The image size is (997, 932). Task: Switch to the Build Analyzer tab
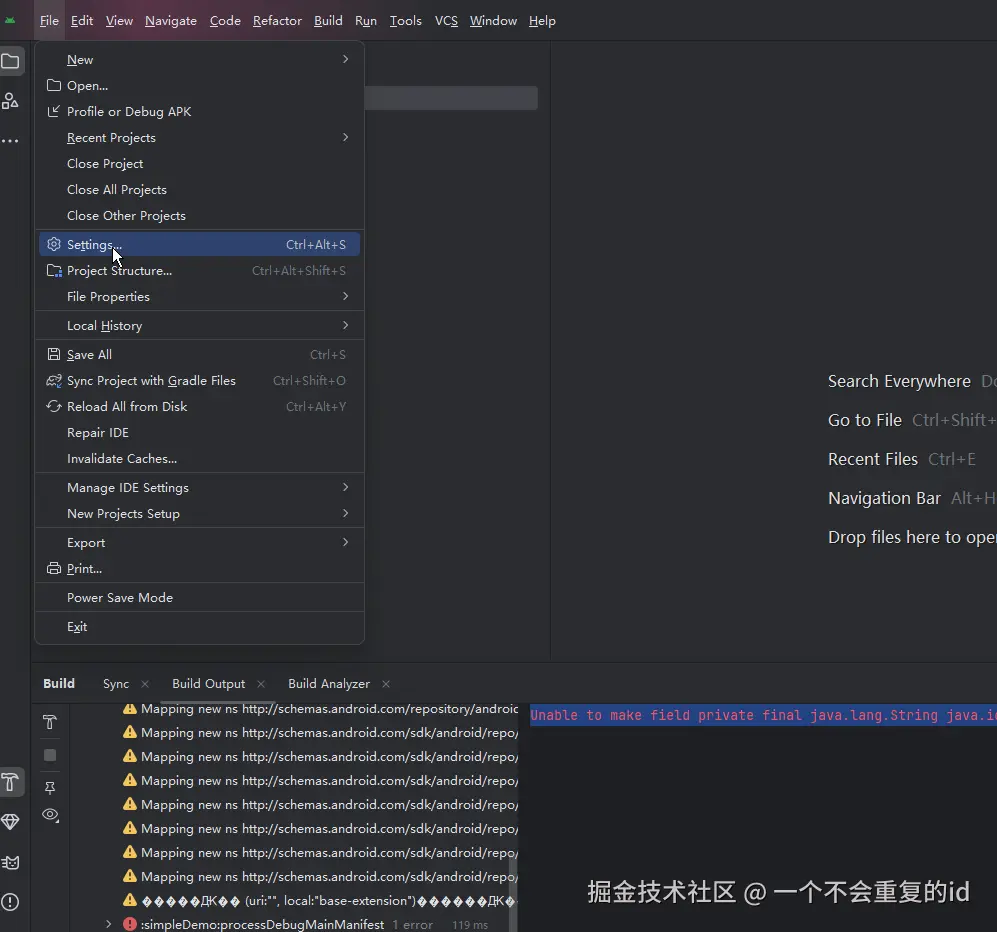[x=329, y=684]
